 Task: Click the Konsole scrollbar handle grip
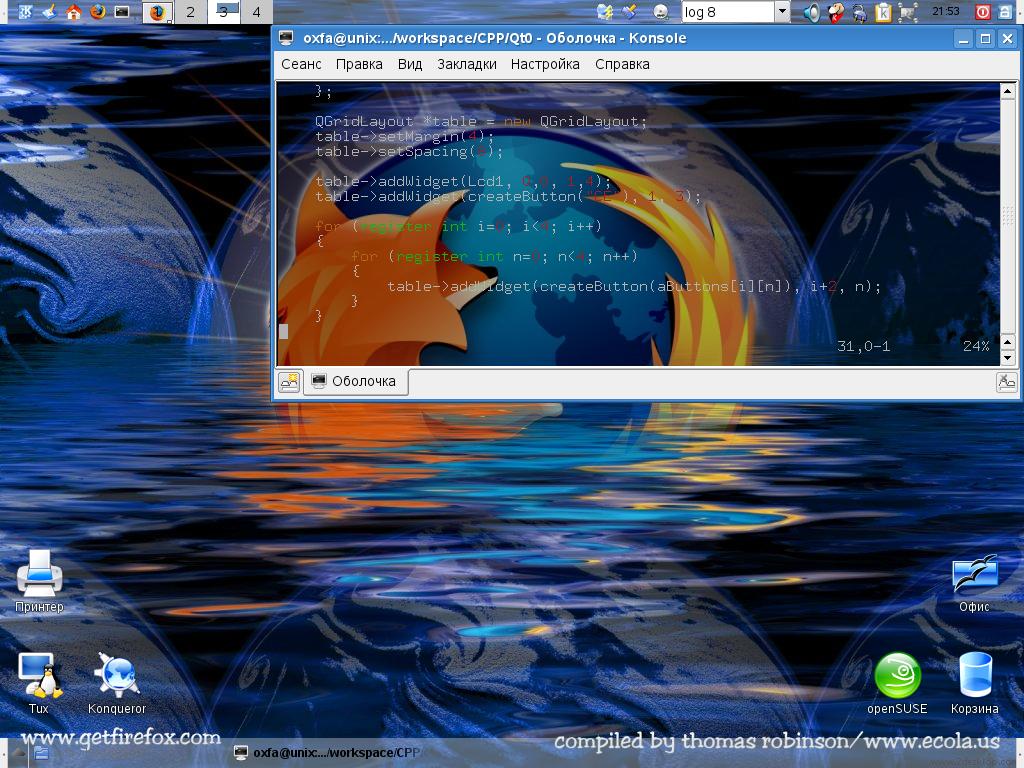pos(1008,216)
